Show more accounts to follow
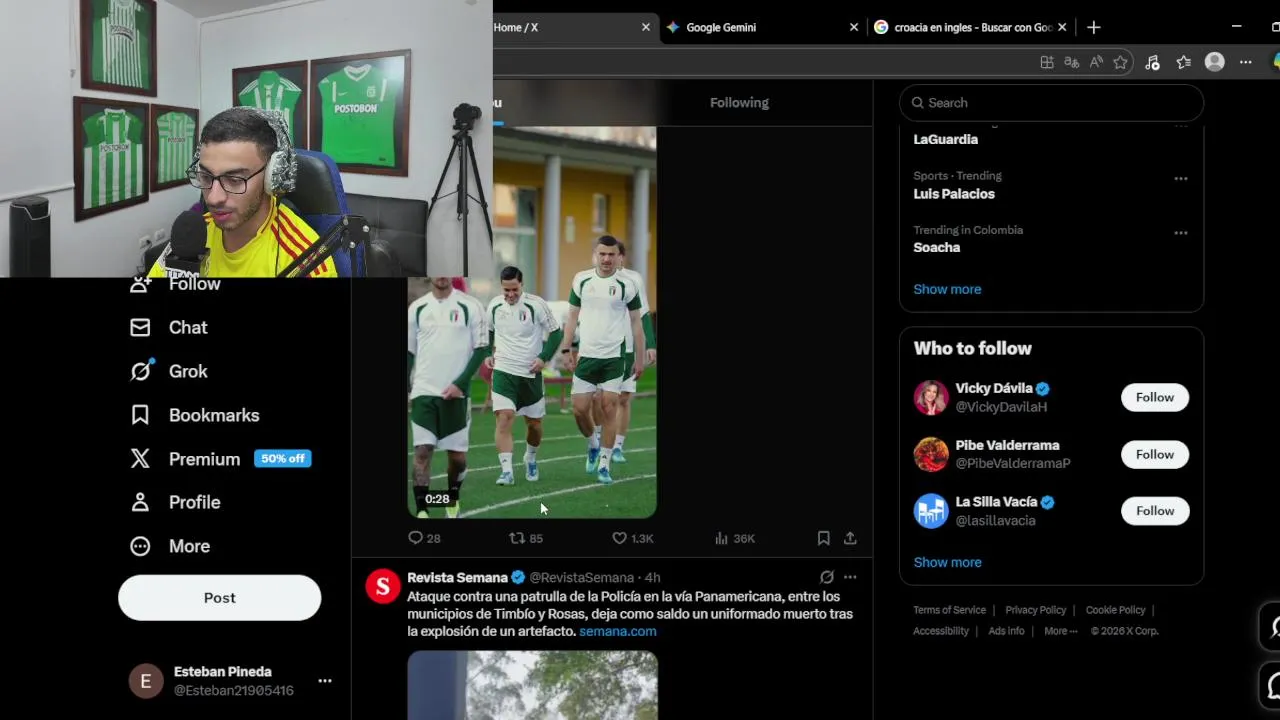The image size is (1280, 720). click(x=947, y=562)
